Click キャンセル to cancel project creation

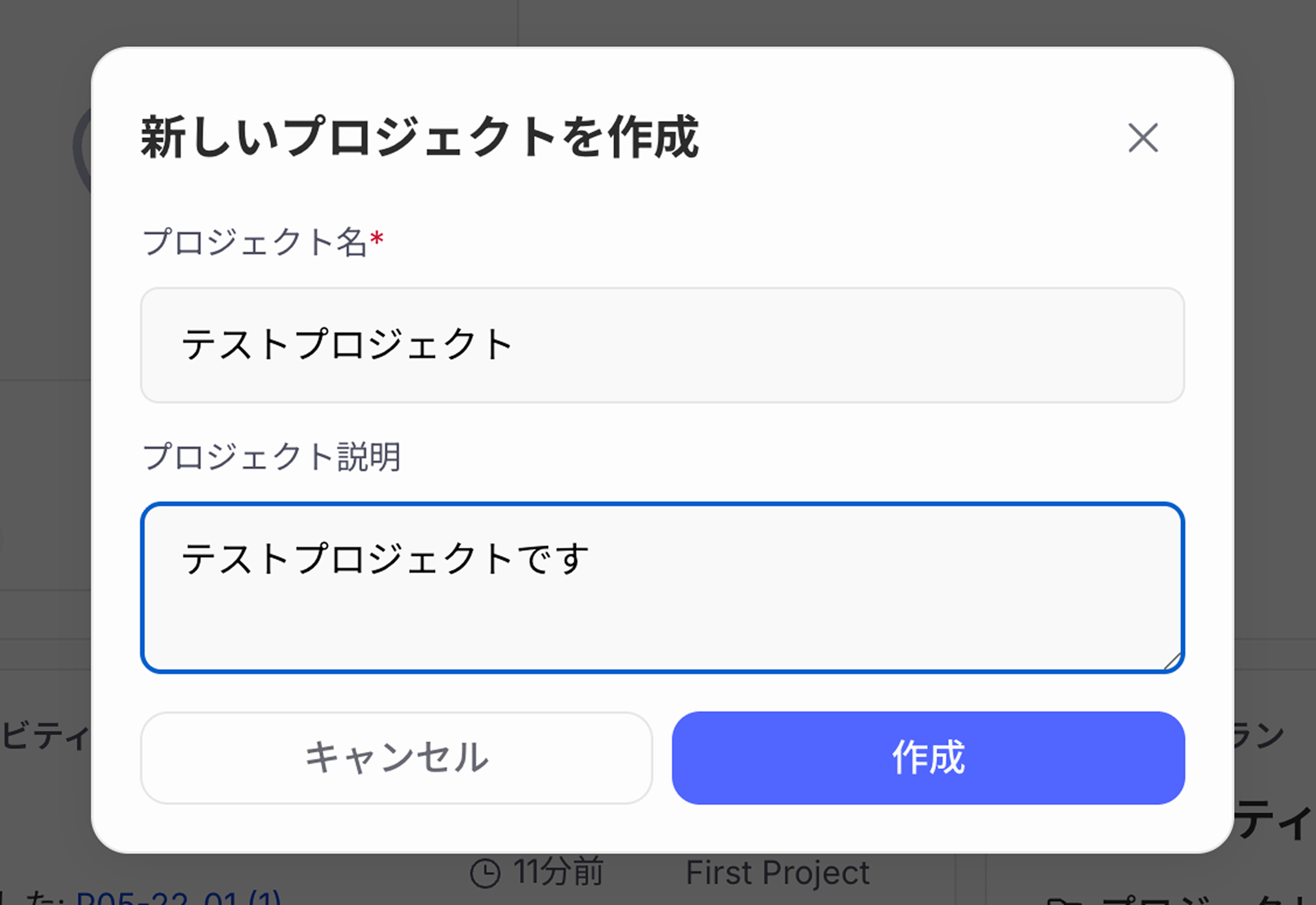tap(395, 758)
